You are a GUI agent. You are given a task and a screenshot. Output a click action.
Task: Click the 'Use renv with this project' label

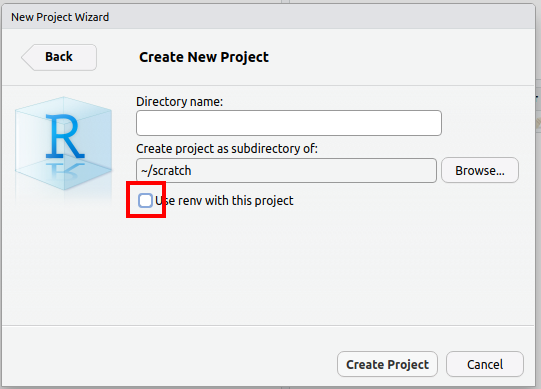[x=224, y=201]
